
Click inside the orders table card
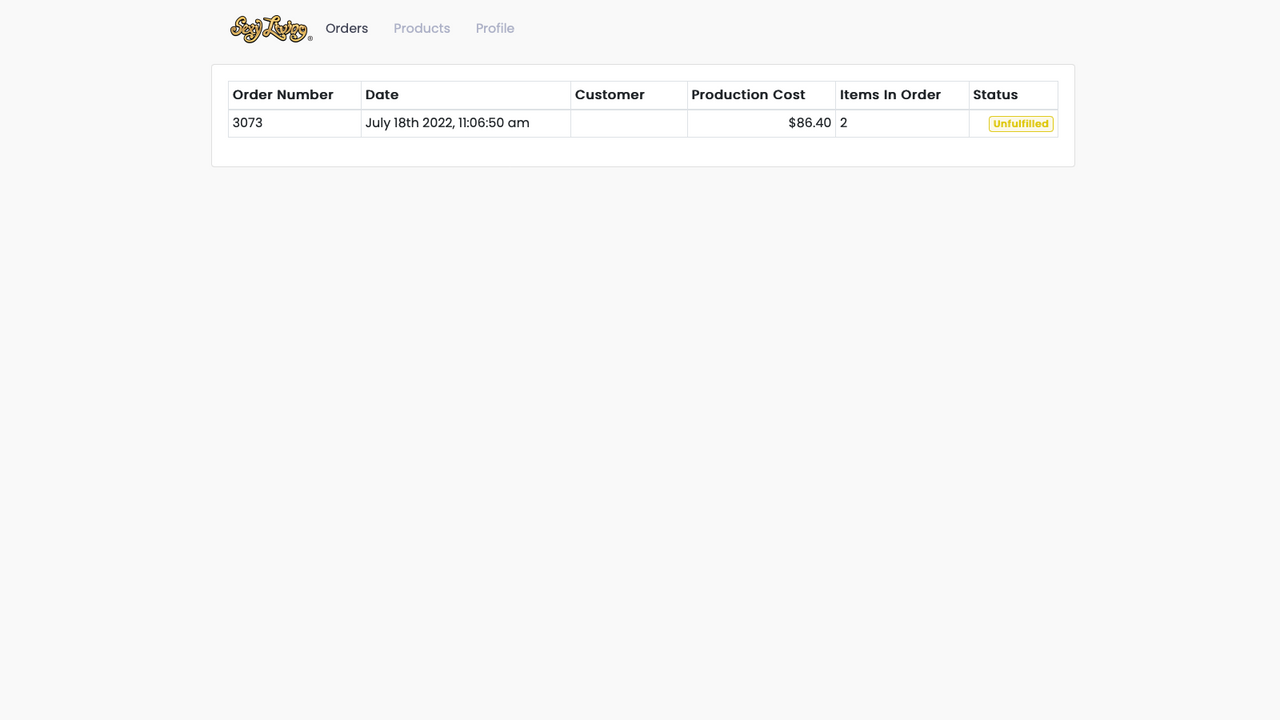coord(642,150)
